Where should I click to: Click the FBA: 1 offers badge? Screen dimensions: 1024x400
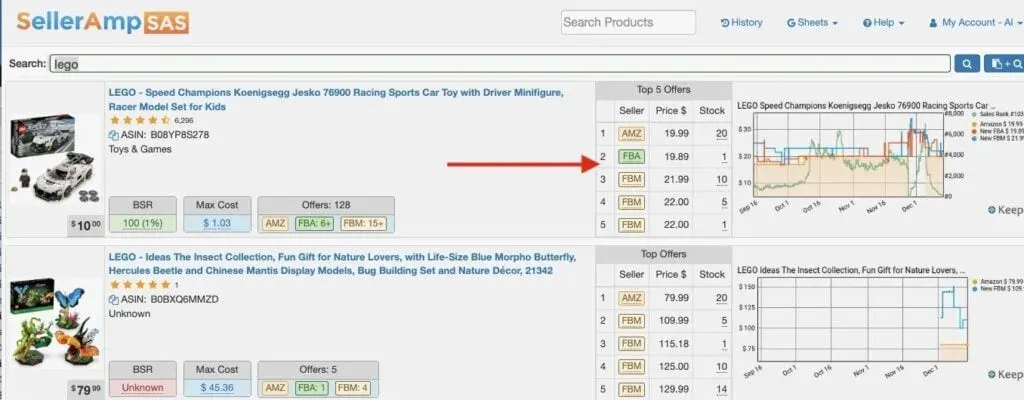click(x=312, y=388)
